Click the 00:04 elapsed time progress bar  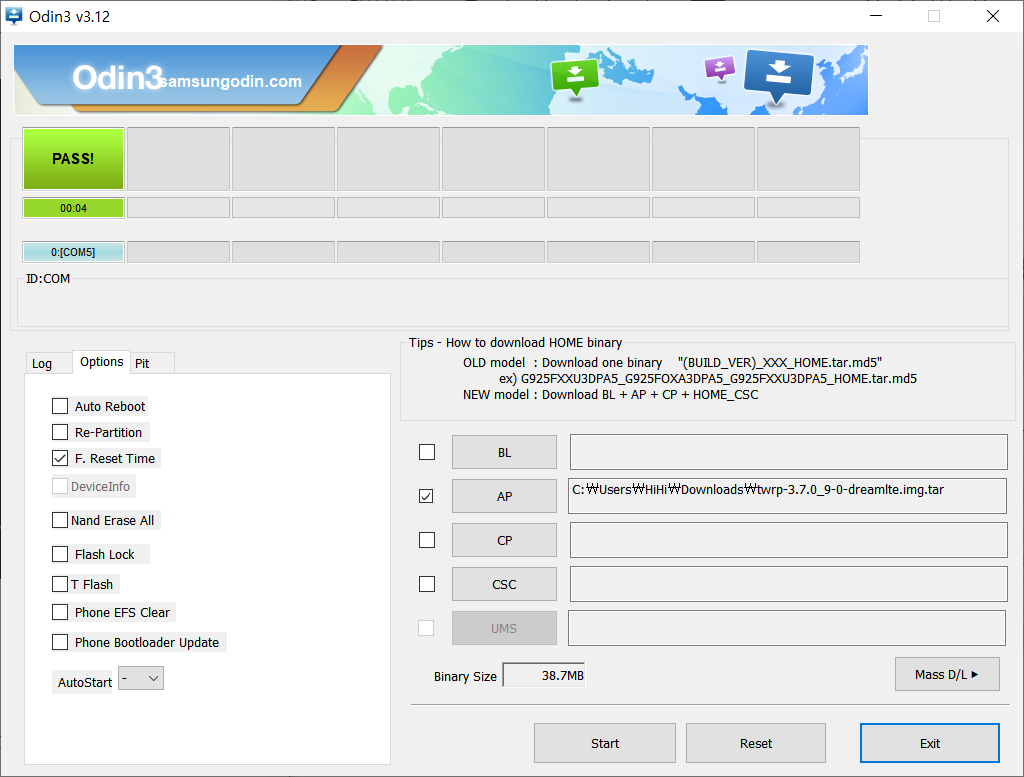coord(74,208)
